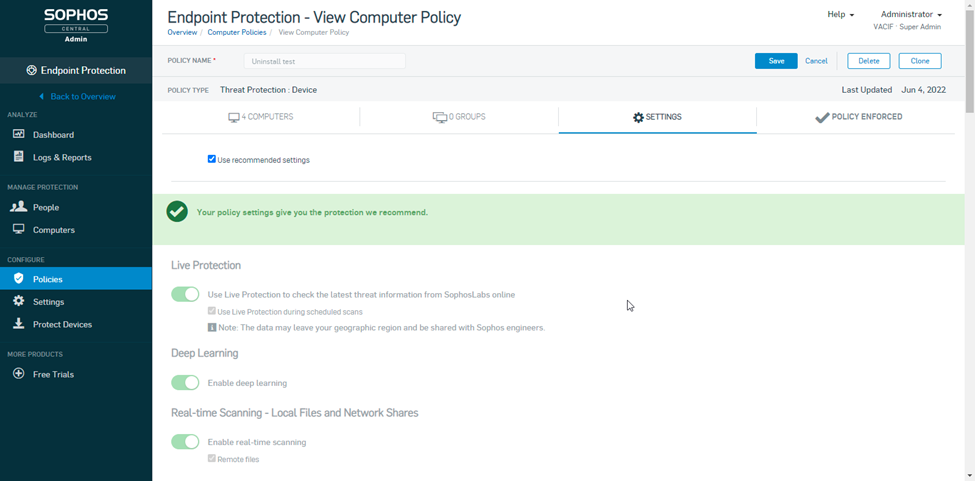
Task: Click the Free Trials plus icon
Action: 19,374
